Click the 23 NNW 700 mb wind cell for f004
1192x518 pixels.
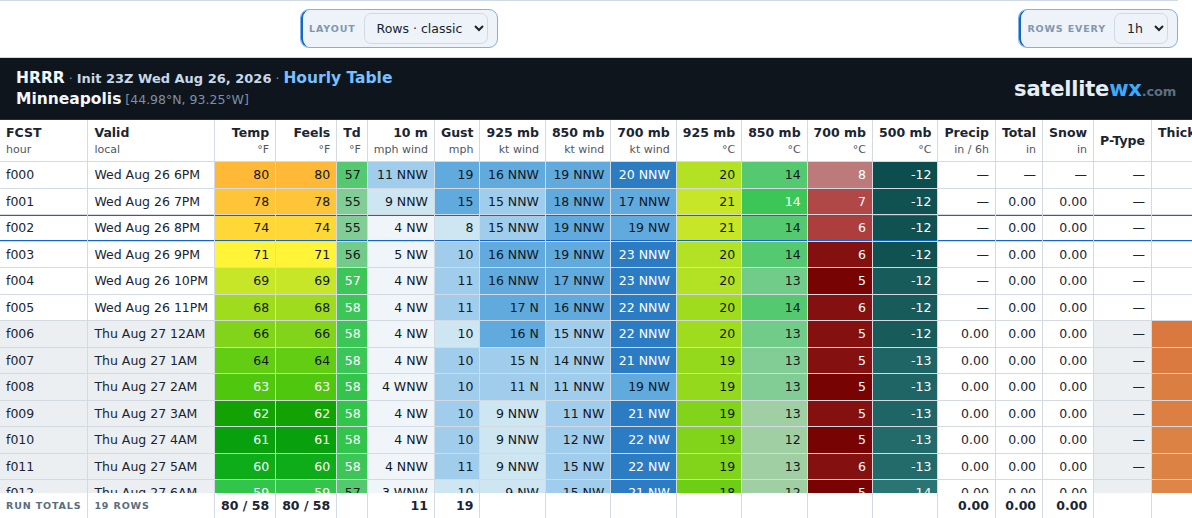[643, 281]
